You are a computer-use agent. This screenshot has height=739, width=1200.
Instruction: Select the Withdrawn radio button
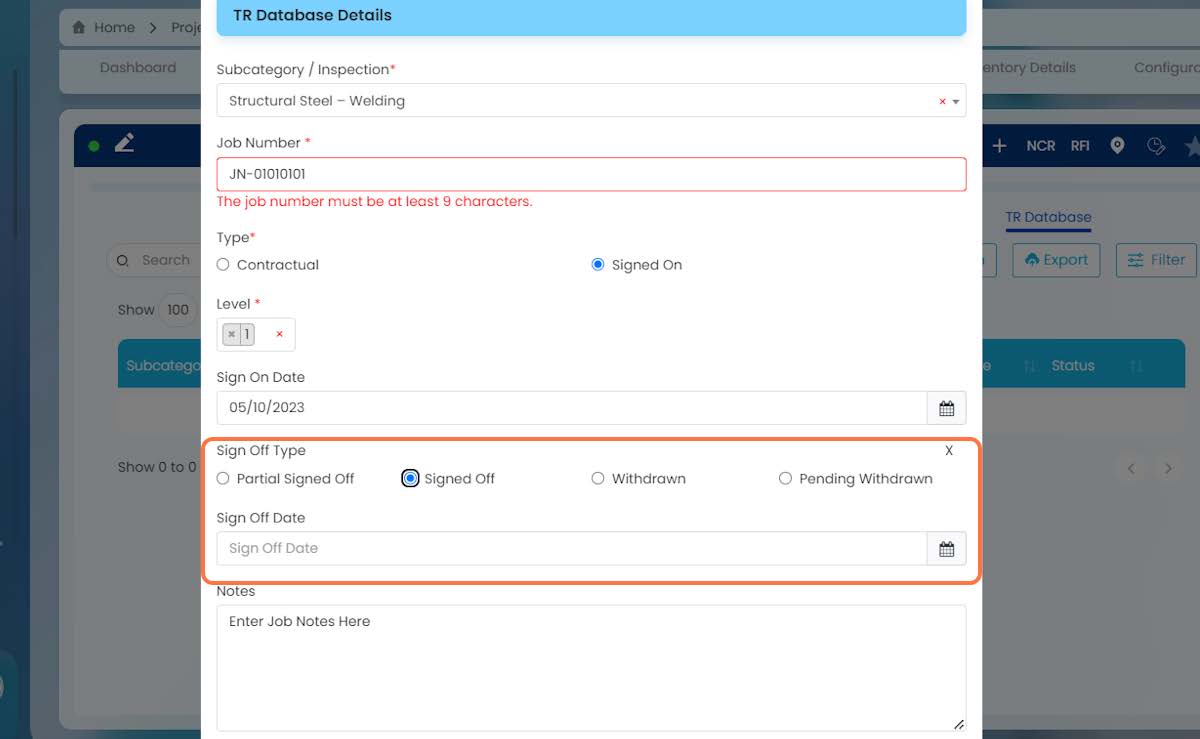click(x=598, y=479)
